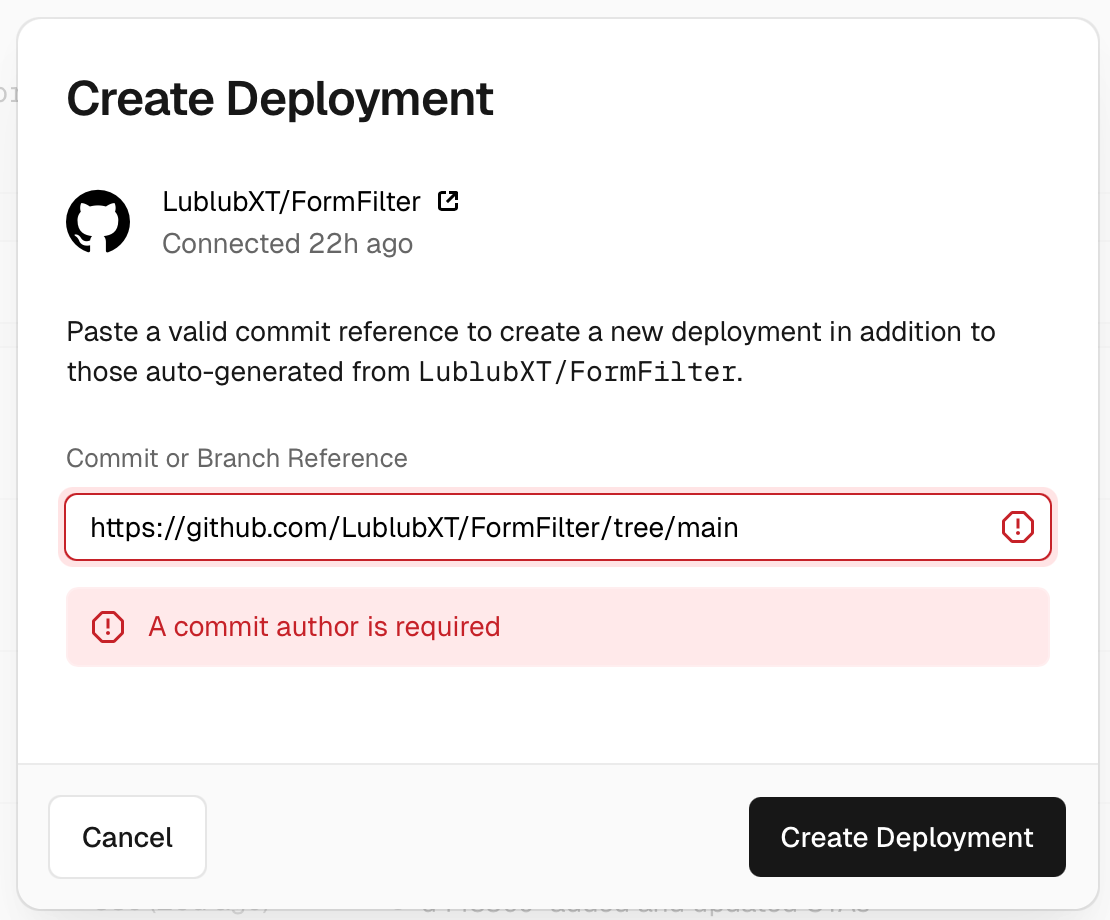This screenshot has width=1110, height=920.
Task: Click the warning icon in the error banner
Action: [x=107, y=626]
